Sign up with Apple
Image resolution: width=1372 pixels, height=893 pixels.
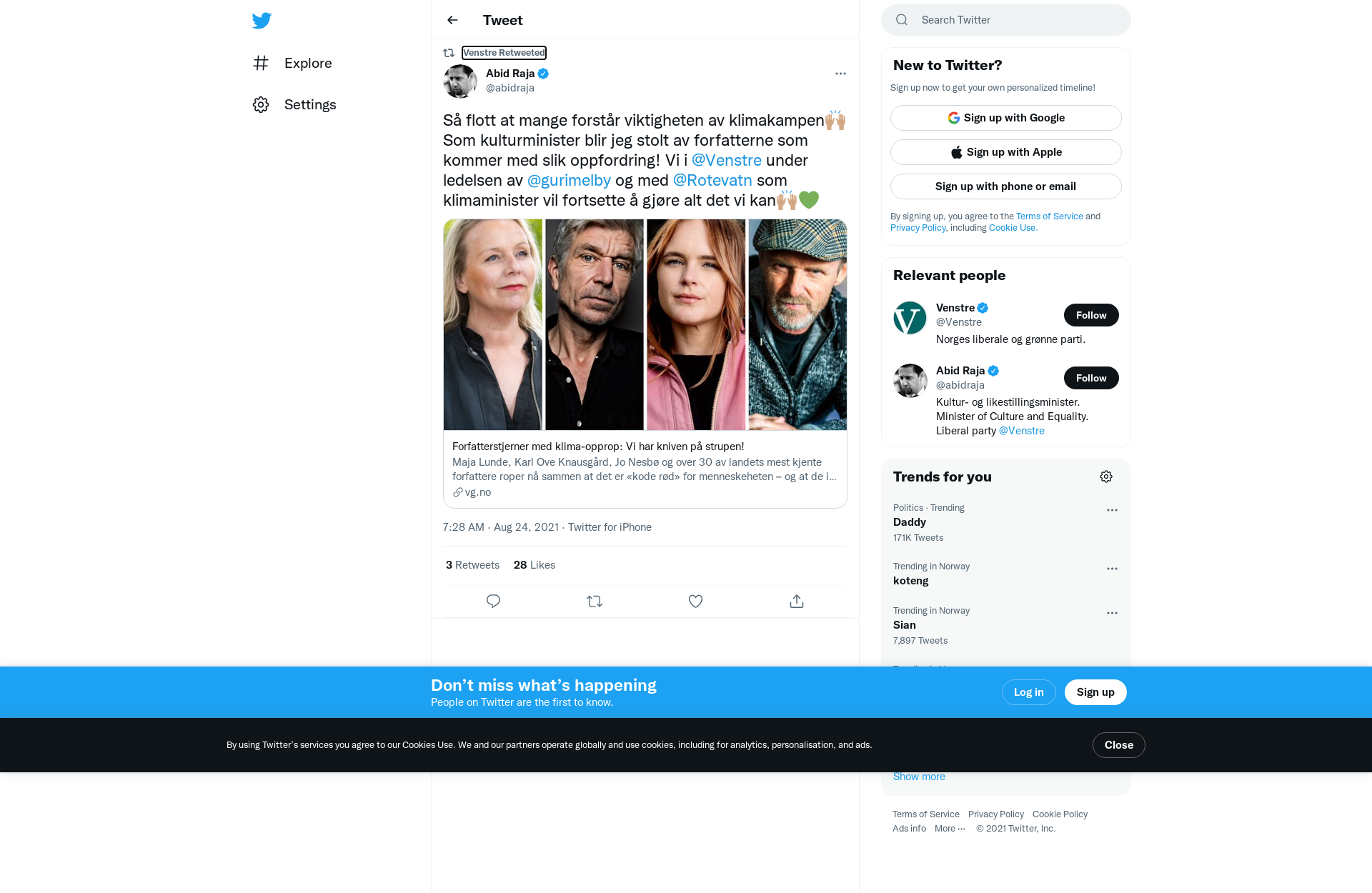pyautogui.click(x=1006, y=152)
